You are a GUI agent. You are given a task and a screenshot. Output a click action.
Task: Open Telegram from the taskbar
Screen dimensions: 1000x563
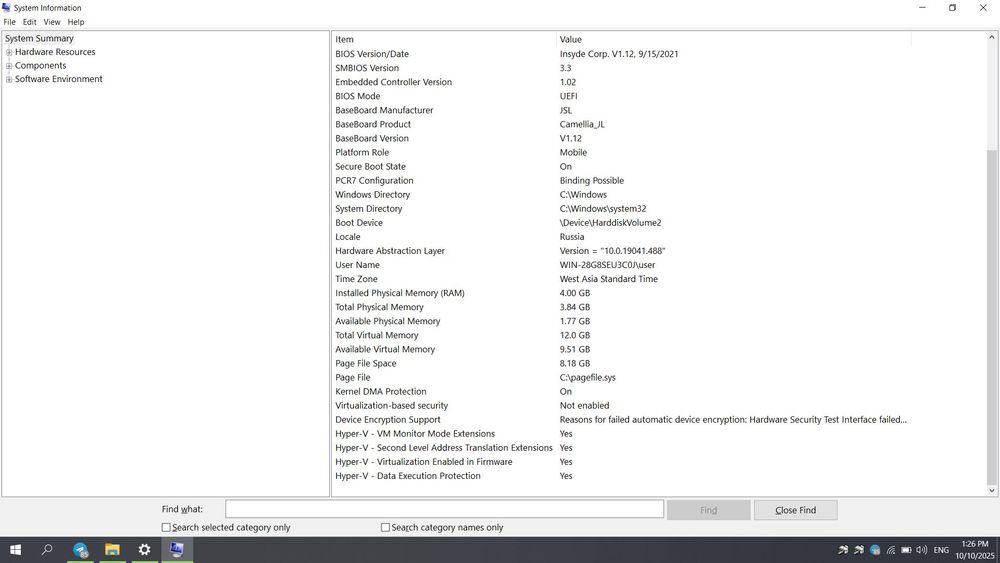coord(80,549)
